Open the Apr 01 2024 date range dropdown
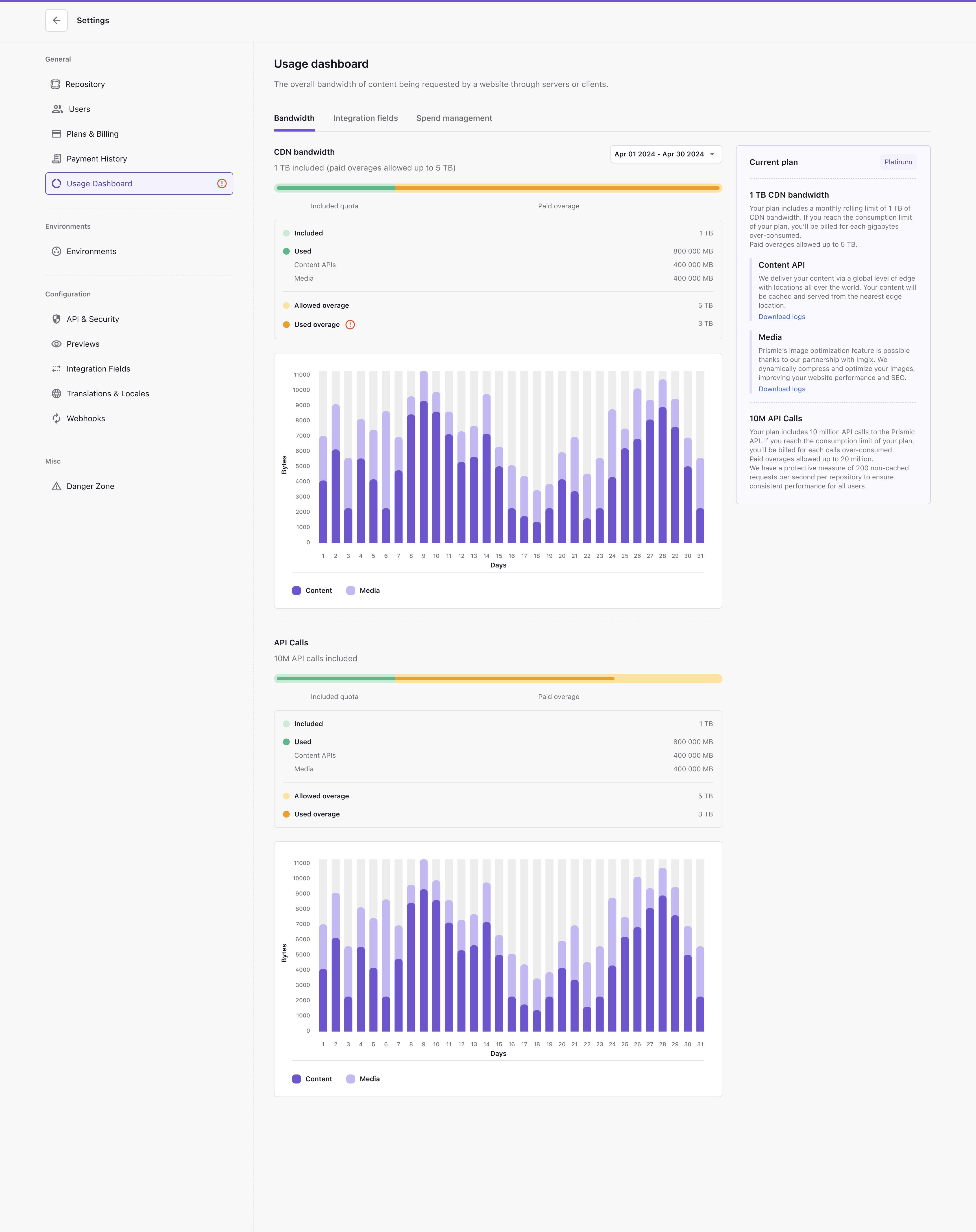 click(665, 154)
